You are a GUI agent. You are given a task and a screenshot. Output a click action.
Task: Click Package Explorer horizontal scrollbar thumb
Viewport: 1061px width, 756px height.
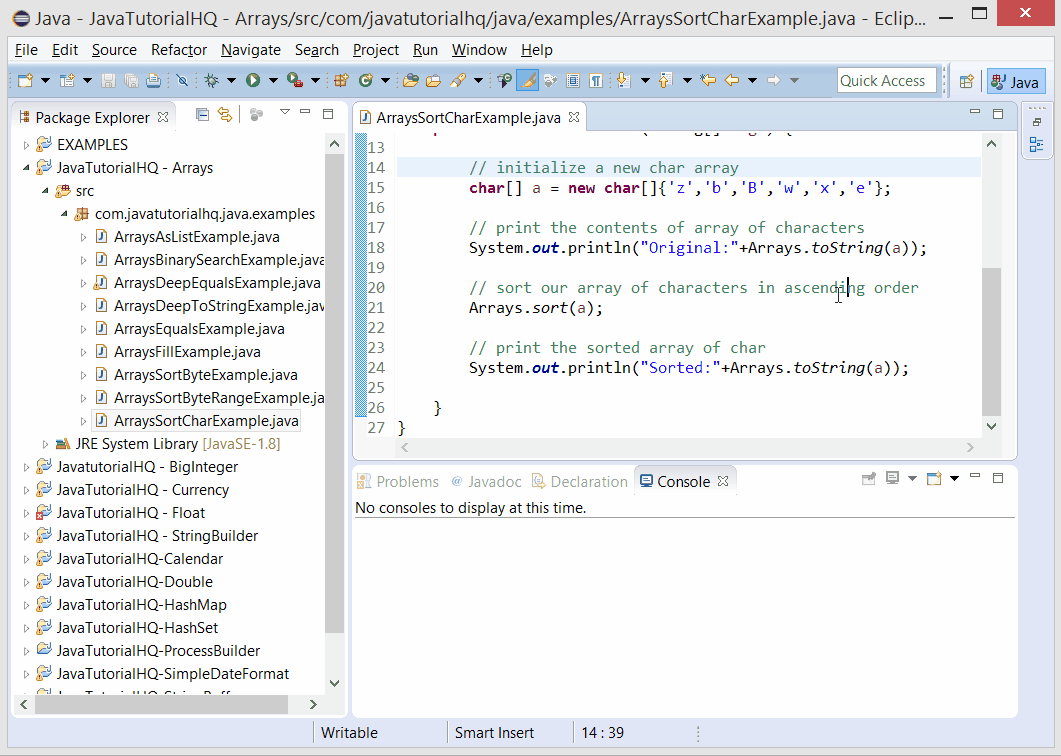[x=161, y=705]
